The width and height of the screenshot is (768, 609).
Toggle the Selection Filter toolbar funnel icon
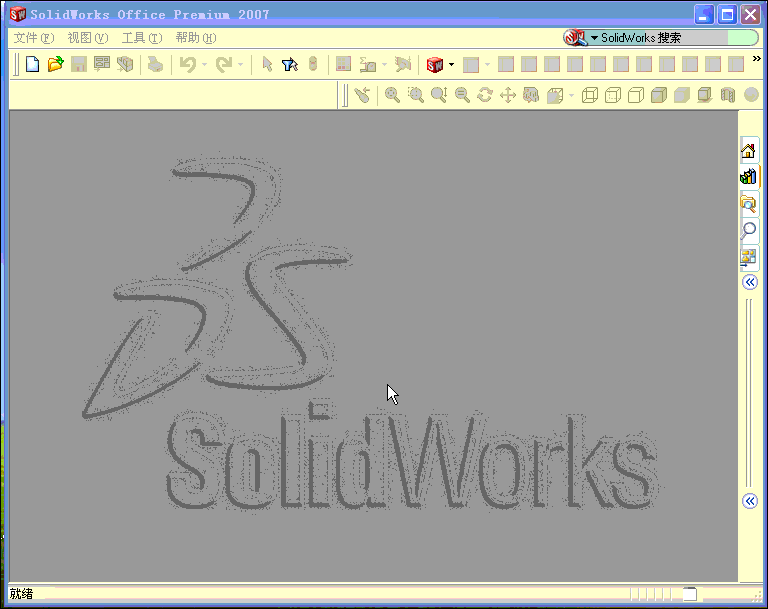[290, 64]
